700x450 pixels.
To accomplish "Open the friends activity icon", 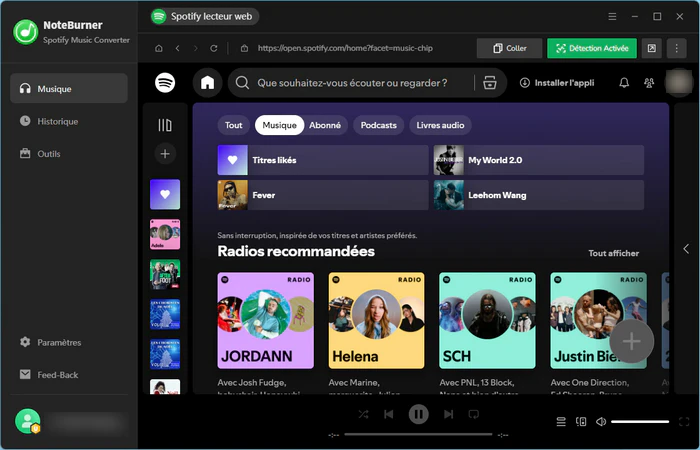I will tap(649, 83).
